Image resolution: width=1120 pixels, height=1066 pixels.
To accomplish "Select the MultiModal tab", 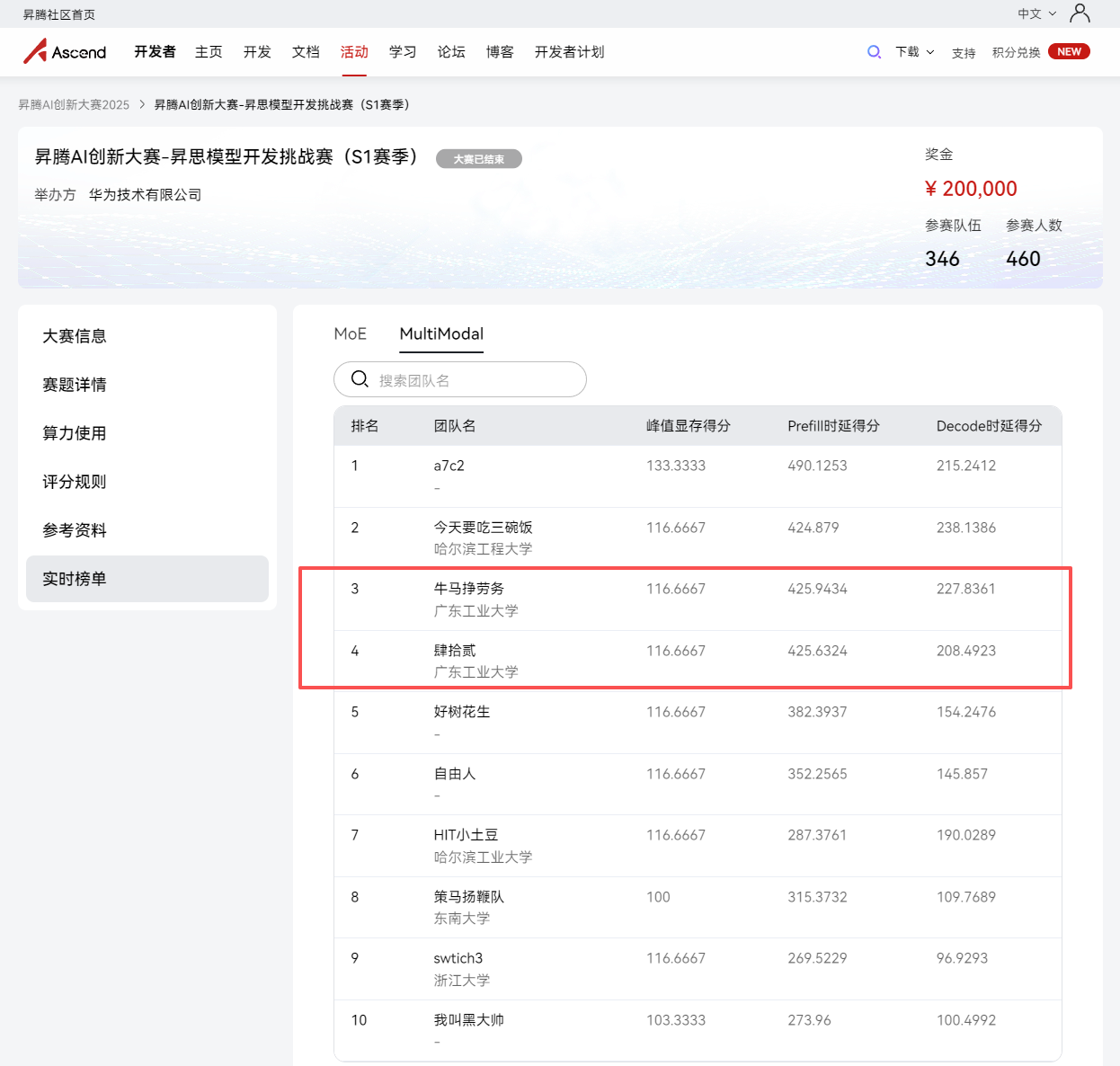I will pos(441,333).
